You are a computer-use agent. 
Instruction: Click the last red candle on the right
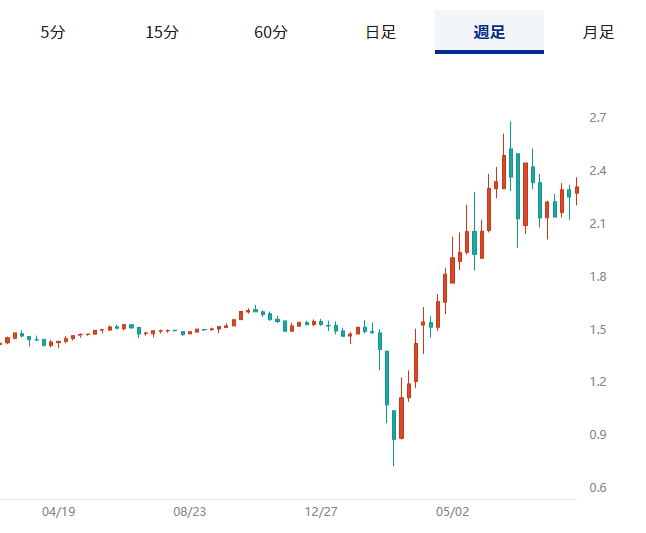[x=577, y=190]
